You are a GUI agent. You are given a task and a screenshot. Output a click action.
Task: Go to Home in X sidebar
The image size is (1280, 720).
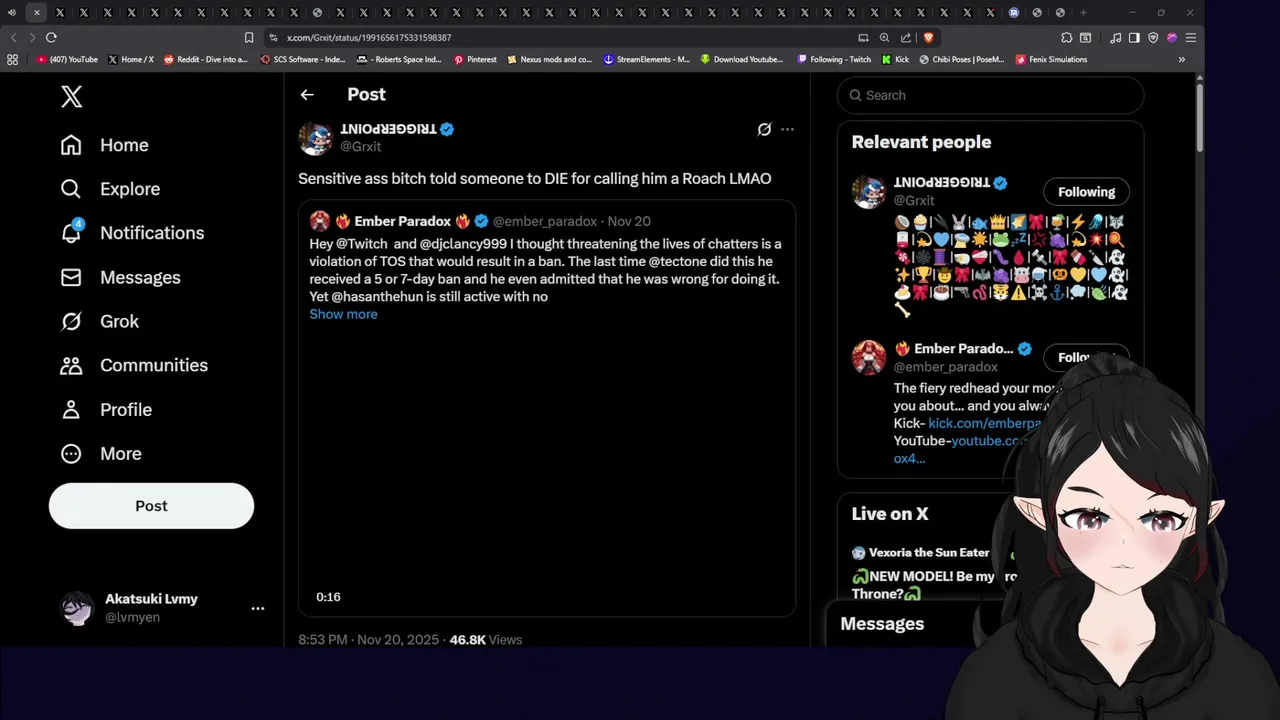click(x=104, y=145)
